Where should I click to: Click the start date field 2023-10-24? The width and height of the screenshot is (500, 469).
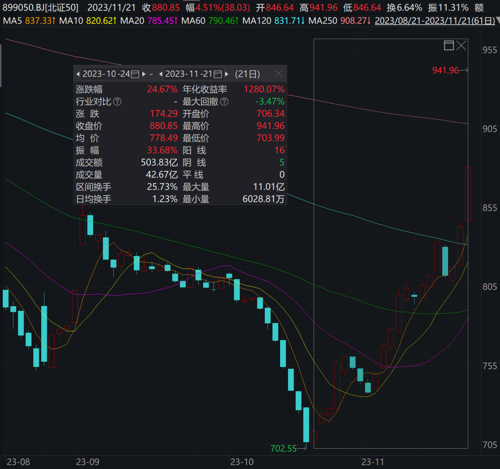(x=106, y=74)
